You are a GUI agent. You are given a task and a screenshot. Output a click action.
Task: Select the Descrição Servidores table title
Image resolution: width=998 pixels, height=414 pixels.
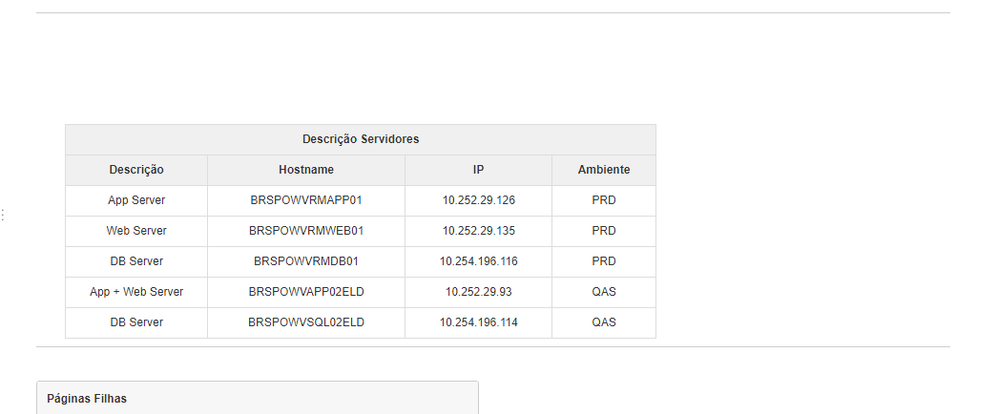[360, 139]
